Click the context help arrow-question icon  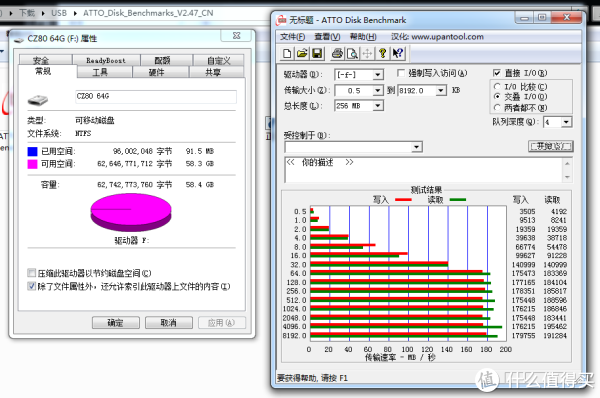(x=398, y=53)
